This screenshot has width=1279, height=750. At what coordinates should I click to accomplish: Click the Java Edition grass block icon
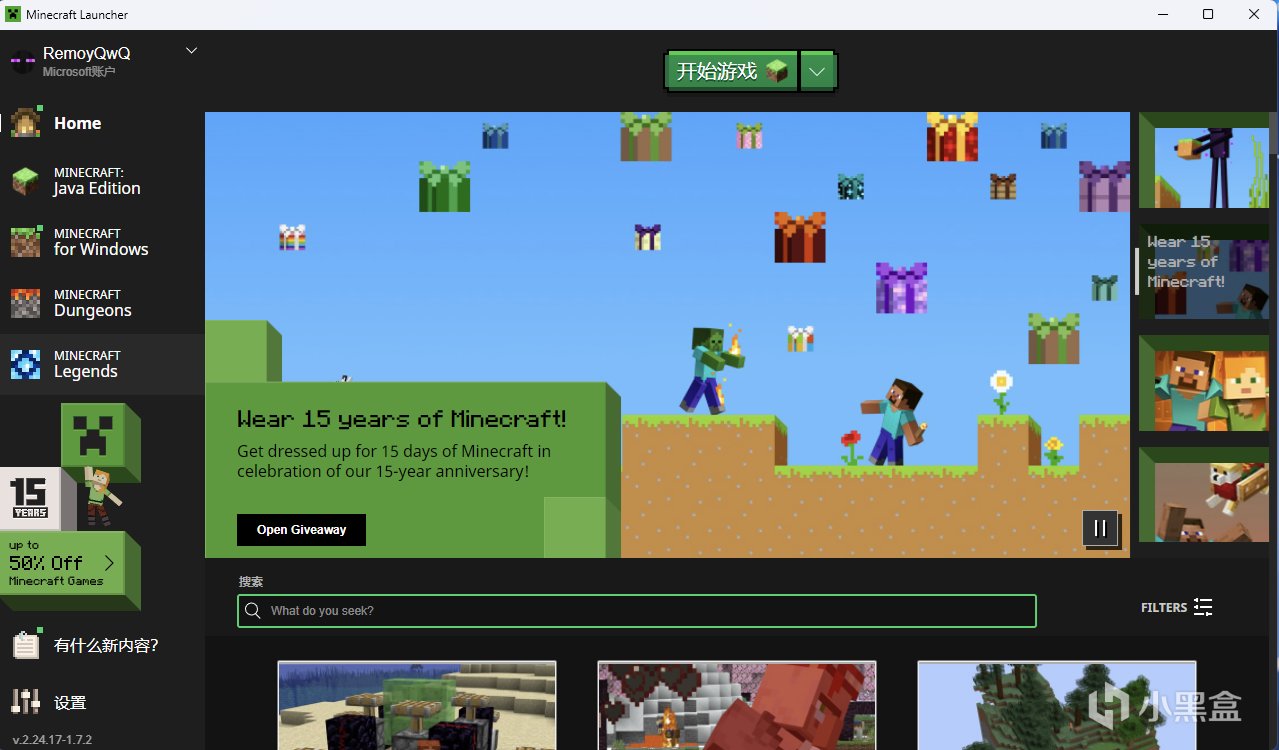25,181
